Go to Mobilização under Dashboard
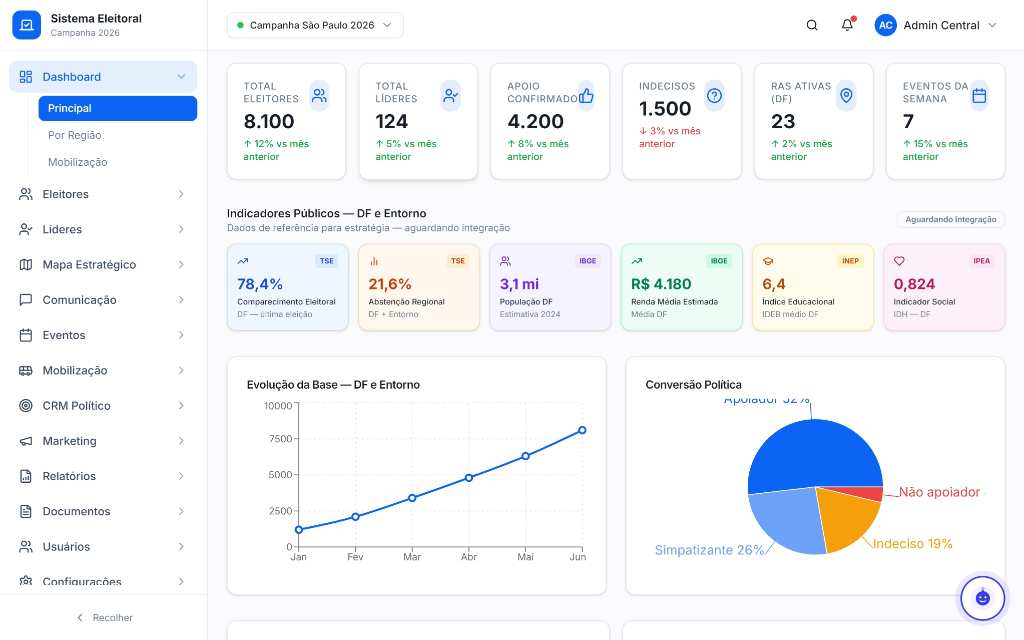 pos(78,162)
